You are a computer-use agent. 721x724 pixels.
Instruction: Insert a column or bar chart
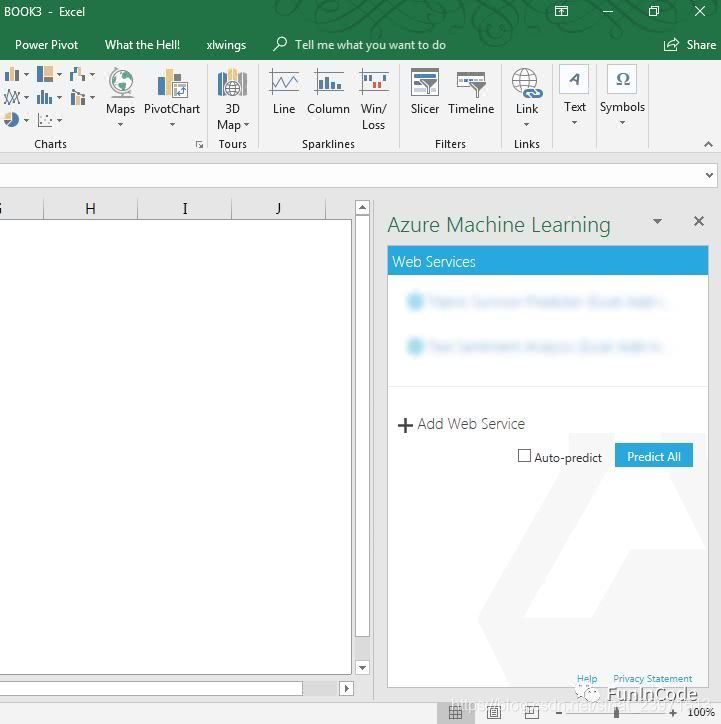click(16, 74)
